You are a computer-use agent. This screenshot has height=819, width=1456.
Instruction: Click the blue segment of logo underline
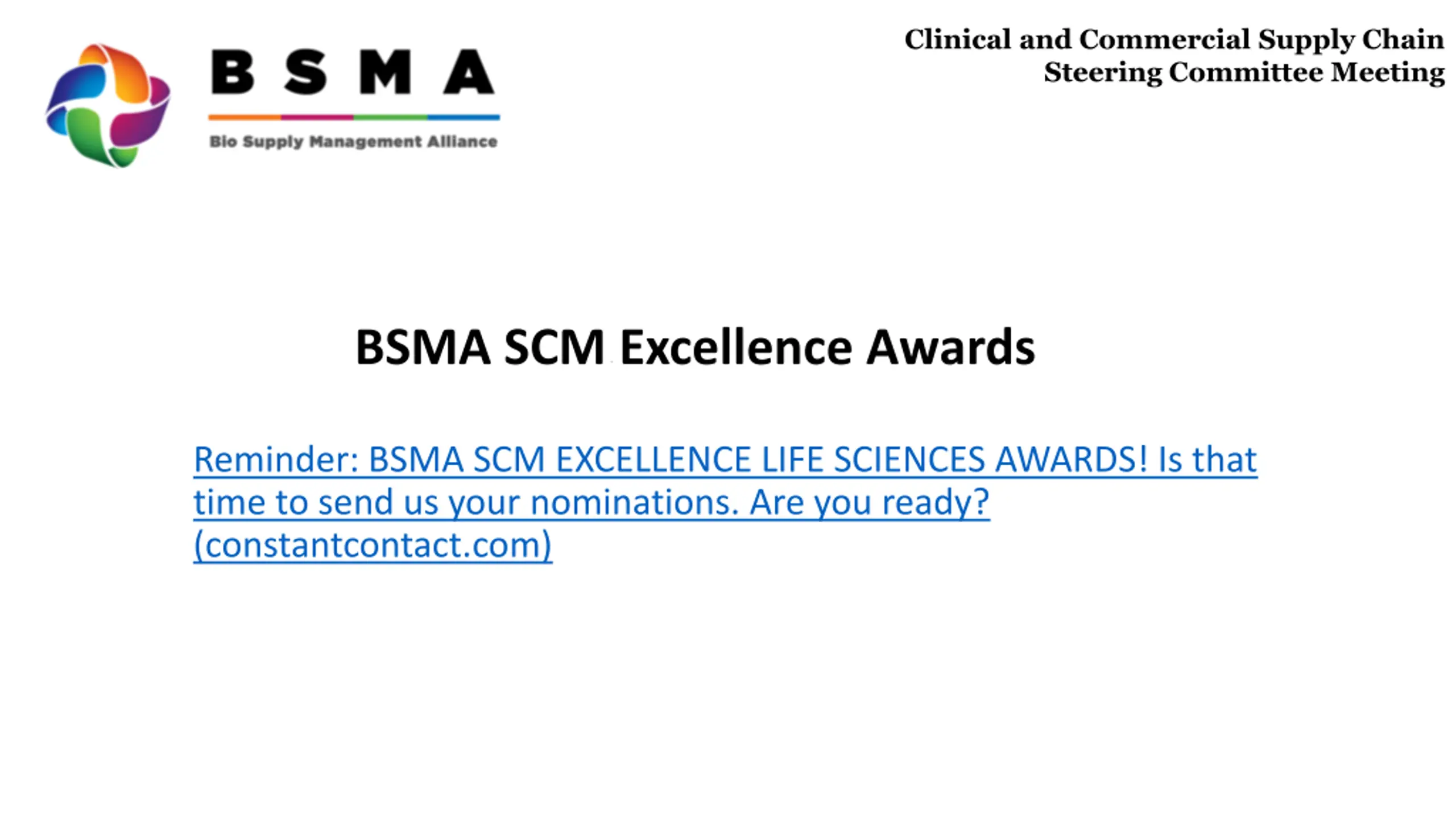click(x=464, y=117)
